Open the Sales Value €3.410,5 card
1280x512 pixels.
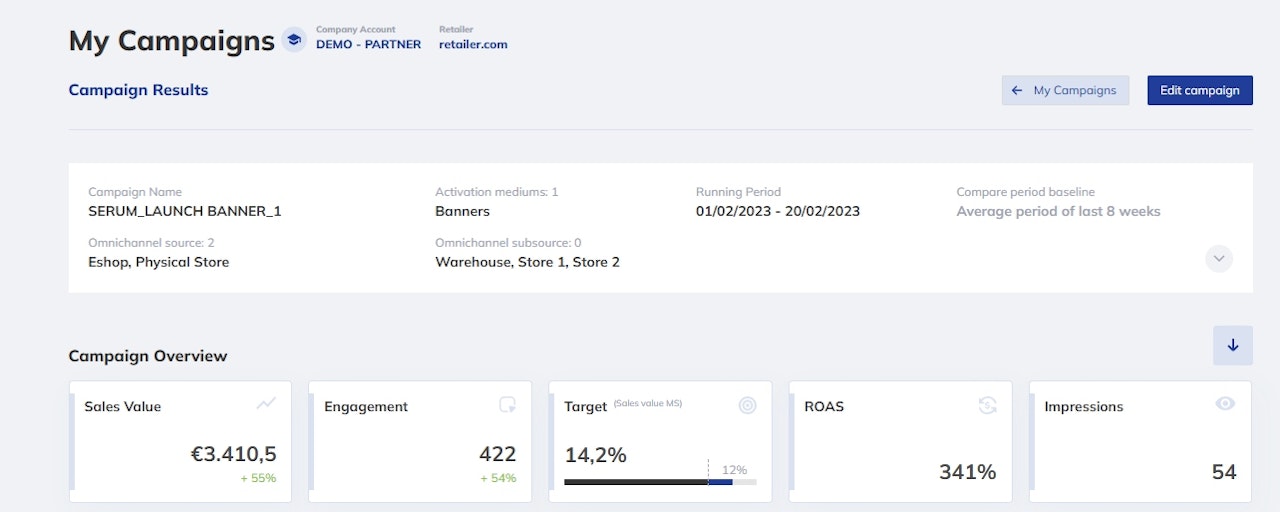click(x=180, y=441)
